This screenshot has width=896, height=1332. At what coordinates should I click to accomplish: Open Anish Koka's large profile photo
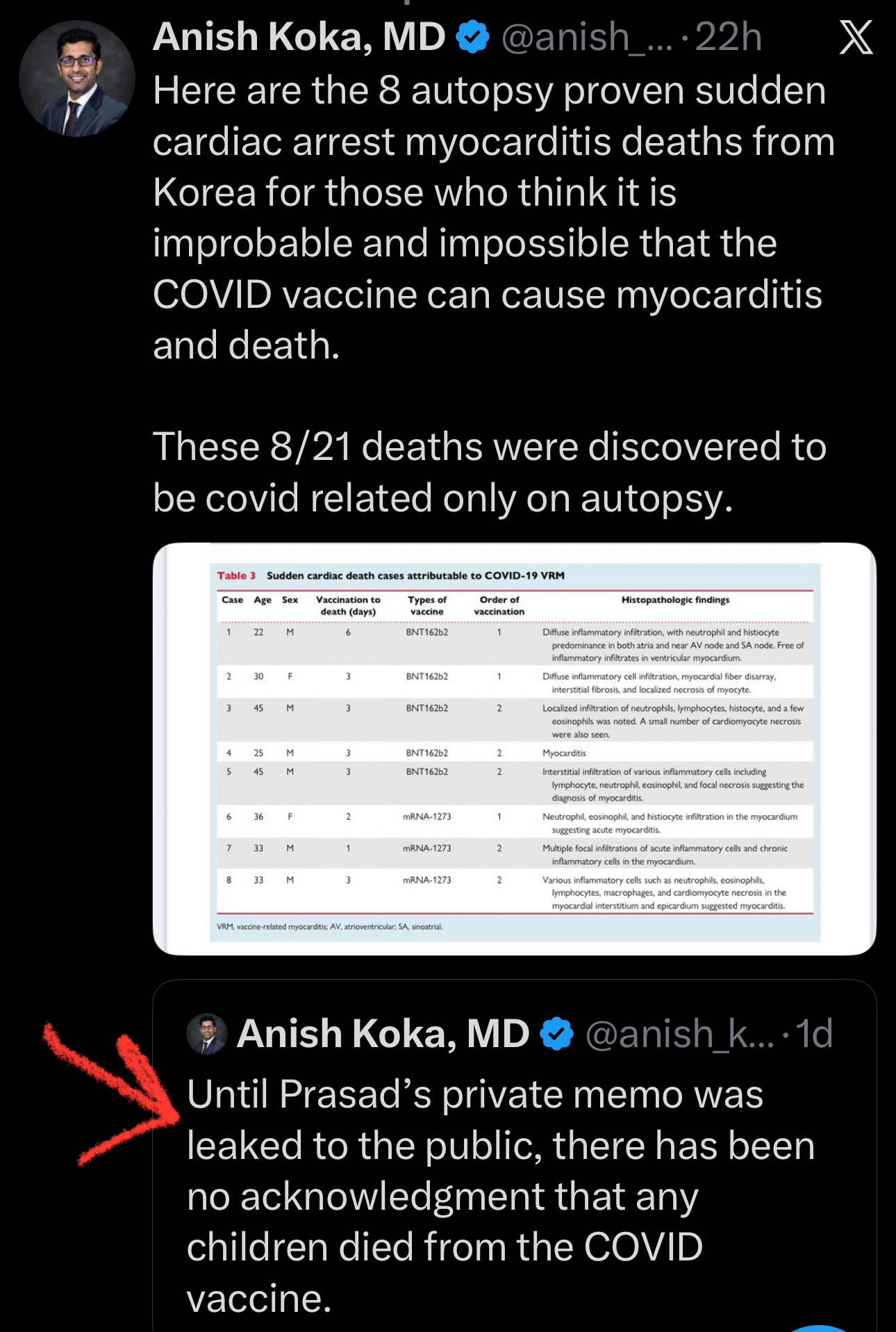(x=76, y=79)
